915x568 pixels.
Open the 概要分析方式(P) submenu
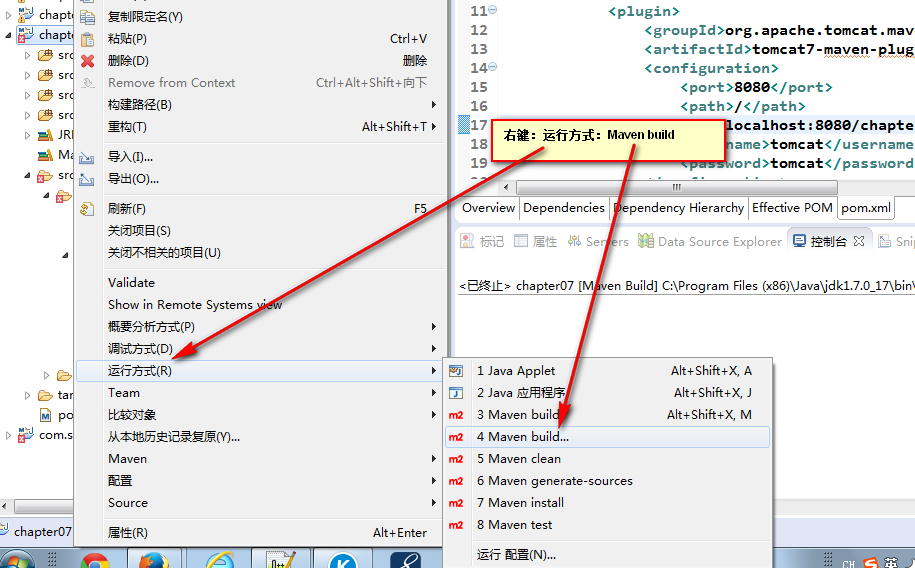[260, 327]
